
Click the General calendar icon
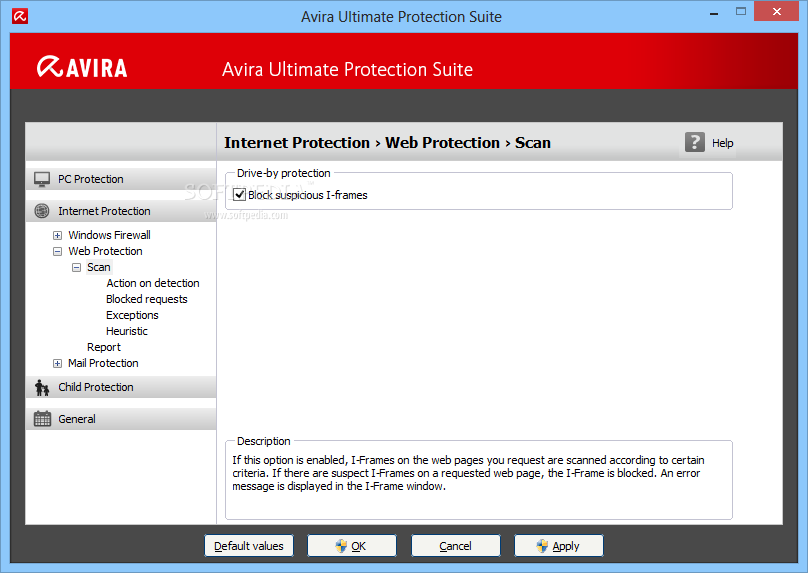42,419
